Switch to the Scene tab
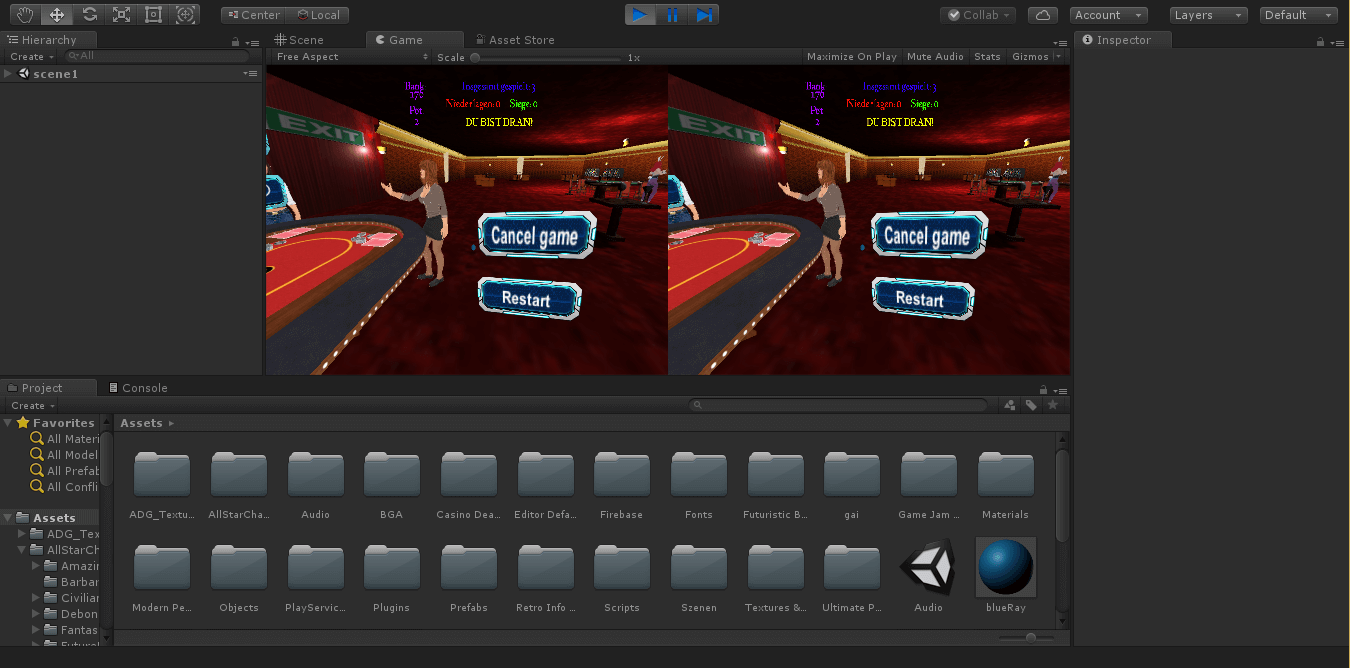The image size is (1350, 668). click(x=299, y=40)
